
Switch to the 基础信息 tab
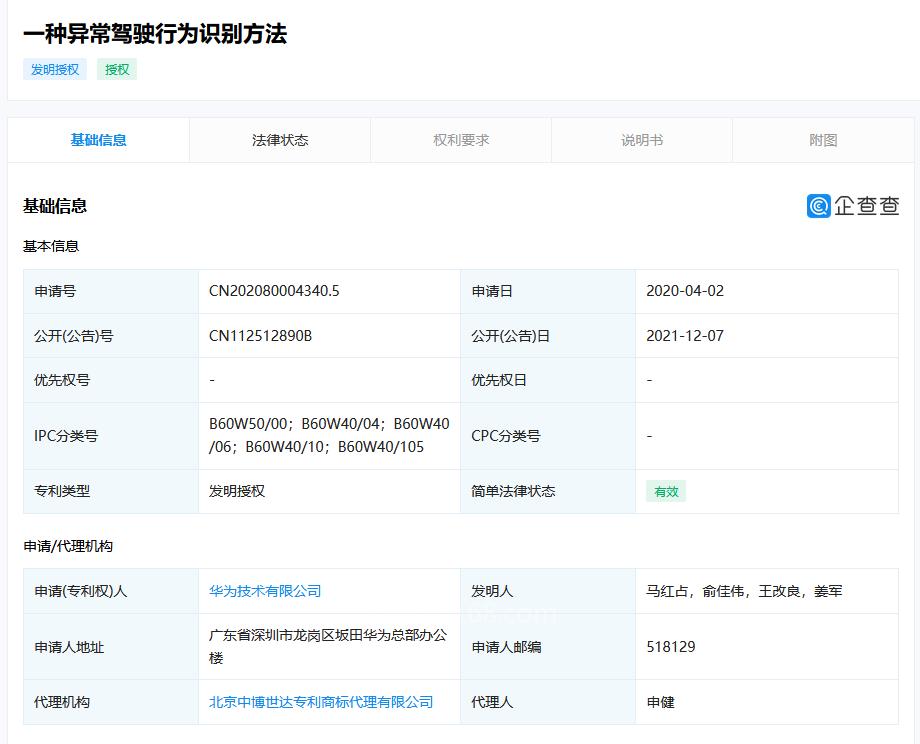98,140
